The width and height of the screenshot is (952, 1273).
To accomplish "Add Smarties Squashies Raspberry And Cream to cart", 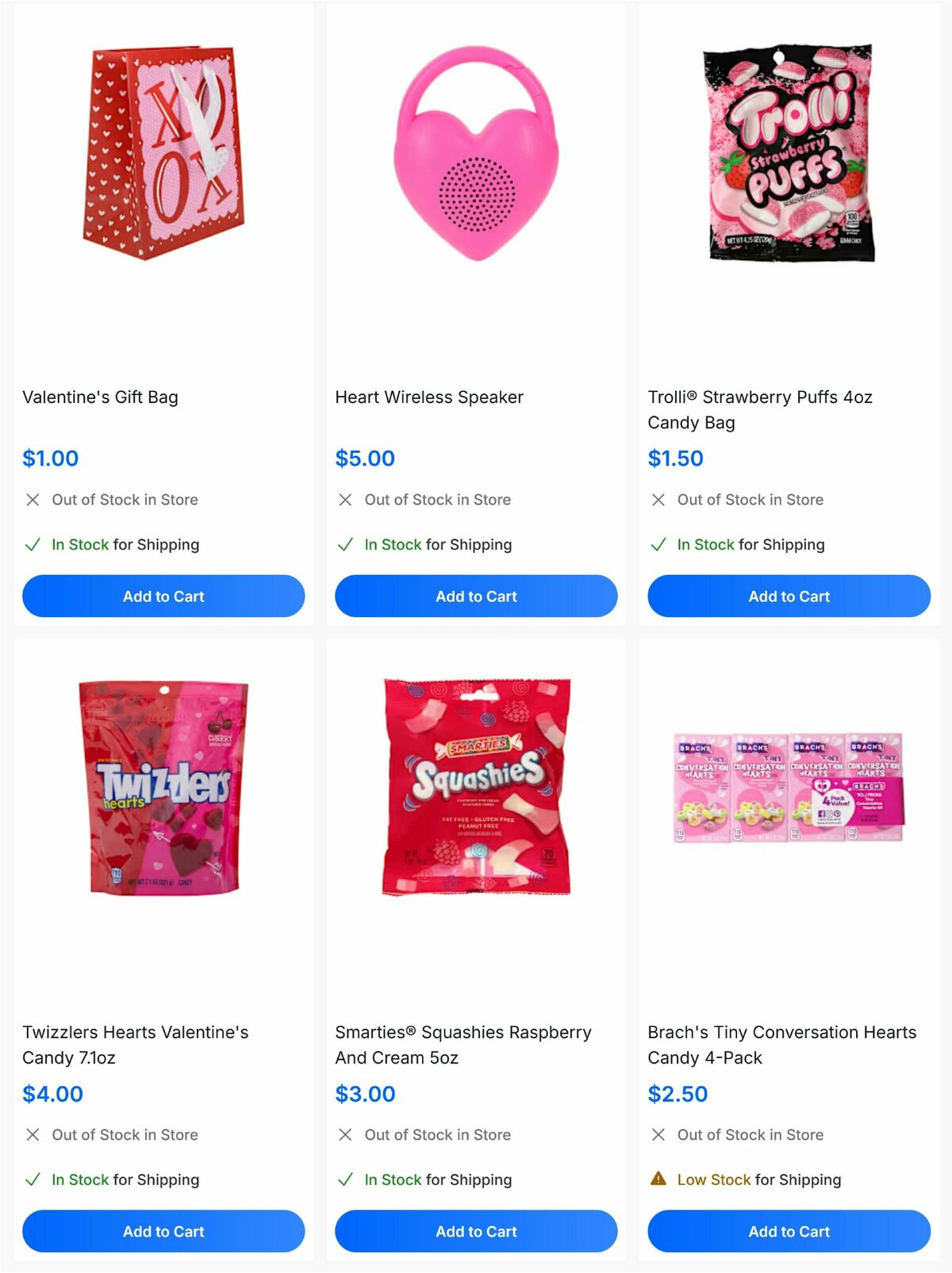I will (475, 1231).
